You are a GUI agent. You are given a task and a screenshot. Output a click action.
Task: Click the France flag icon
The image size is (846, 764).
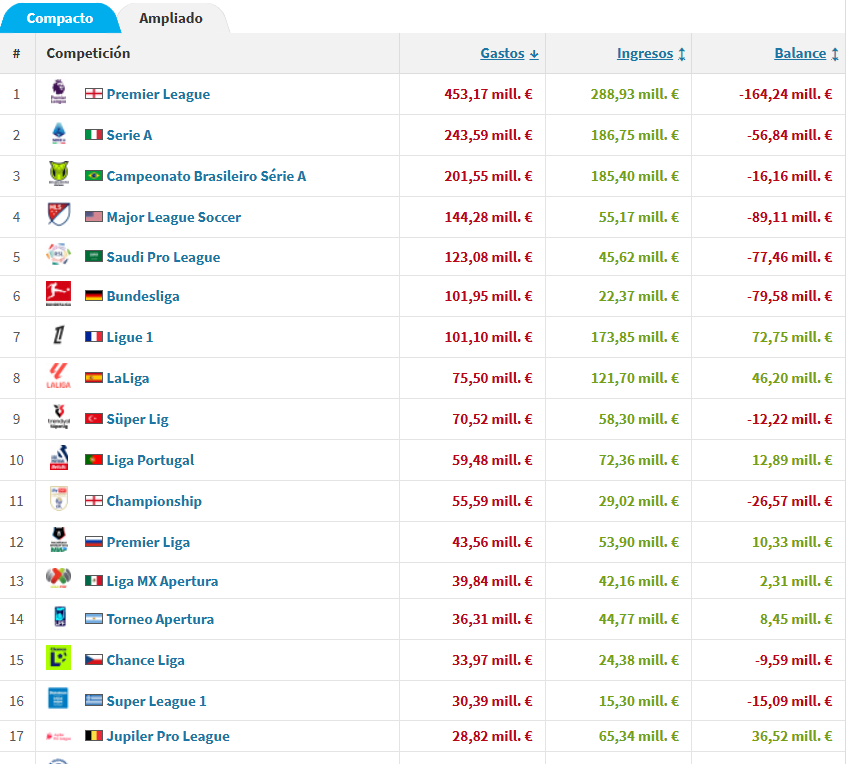point(94,337)
